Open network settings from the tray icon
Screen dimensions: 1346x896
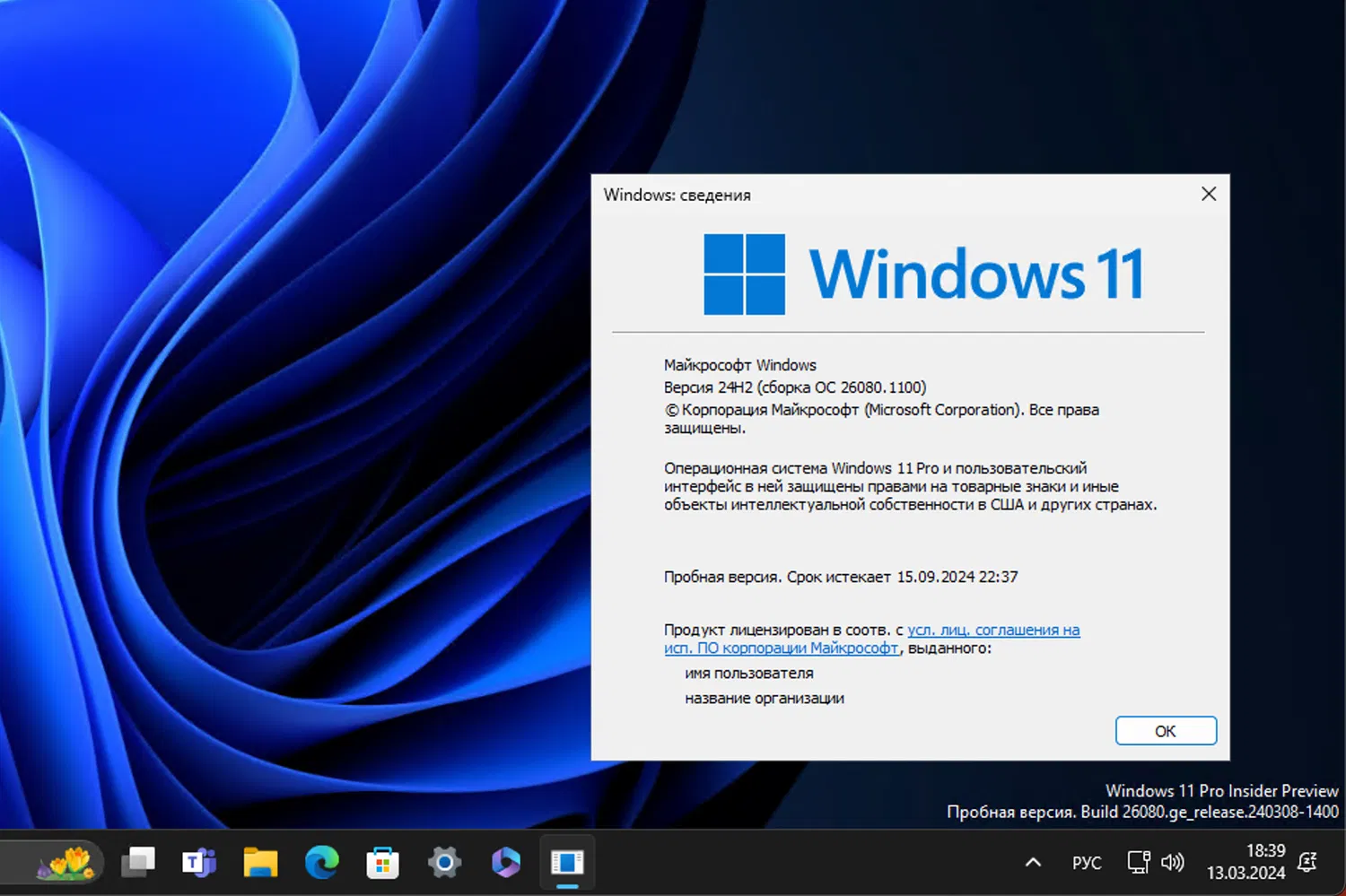(x=1138, y=862)
